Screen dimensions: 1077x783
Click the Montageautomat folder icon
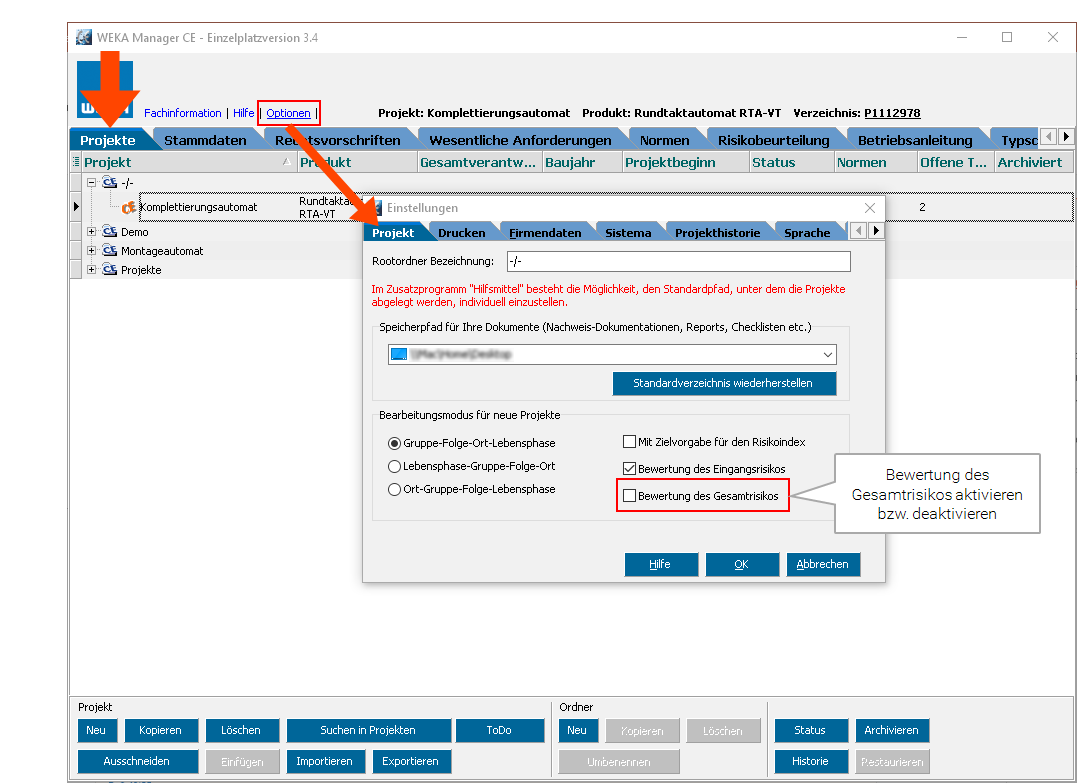coord(110,251)
